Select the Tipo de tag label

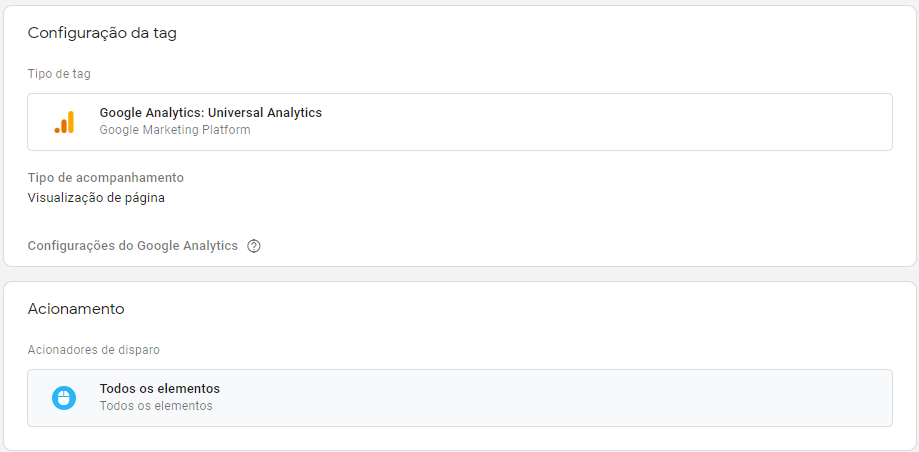(59, 74)
